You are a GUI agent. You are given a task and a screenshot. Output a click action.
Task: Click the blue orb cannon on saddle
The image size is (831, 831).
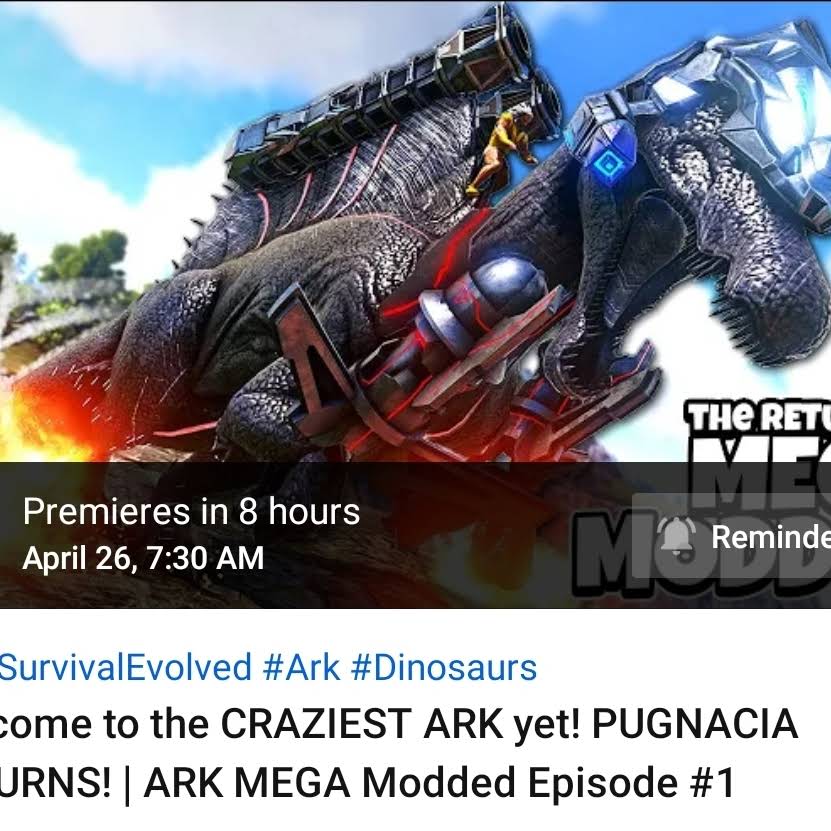503,286
